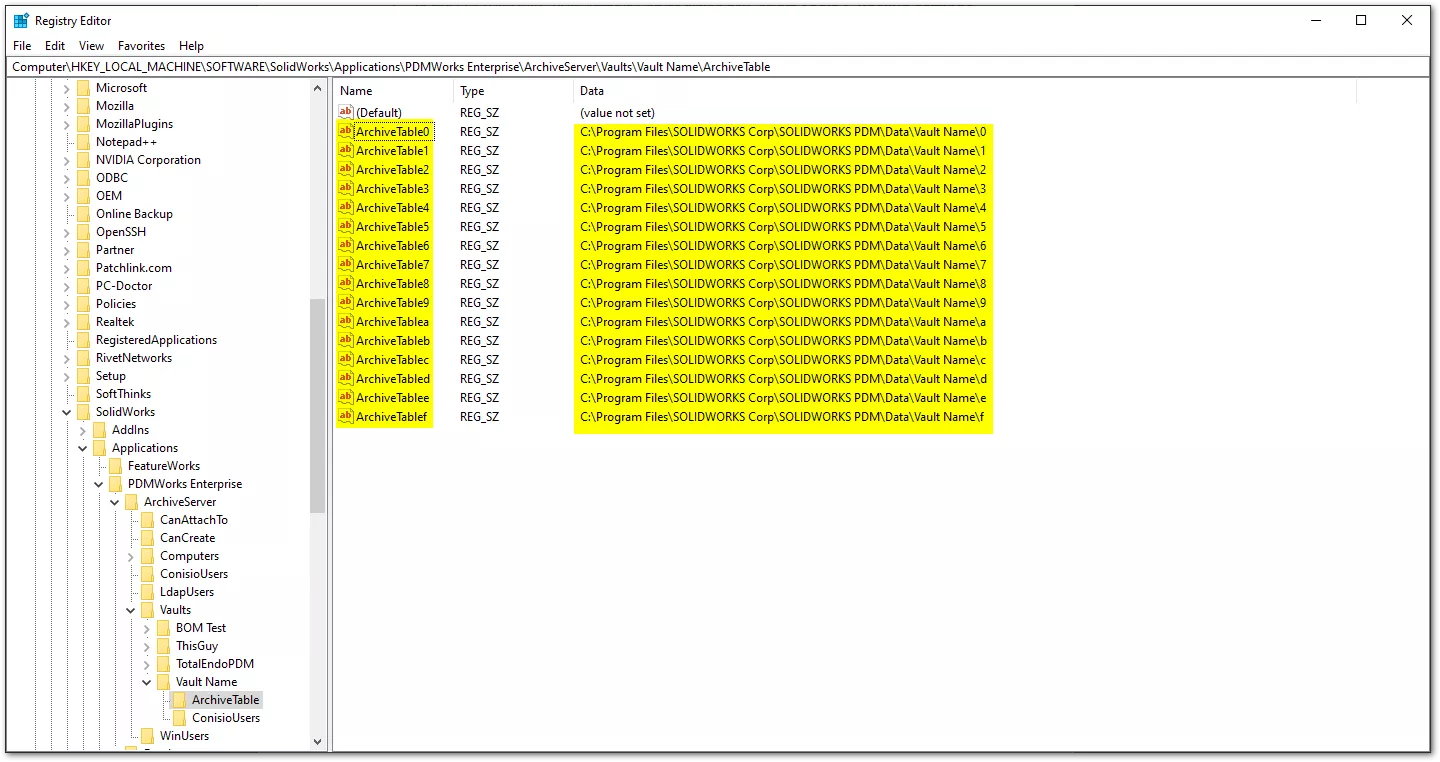This screenshot has width=1440, height=762.
Task: Click the tree pane vertical scrollbar thumb
Action: [x=318, y=405]
